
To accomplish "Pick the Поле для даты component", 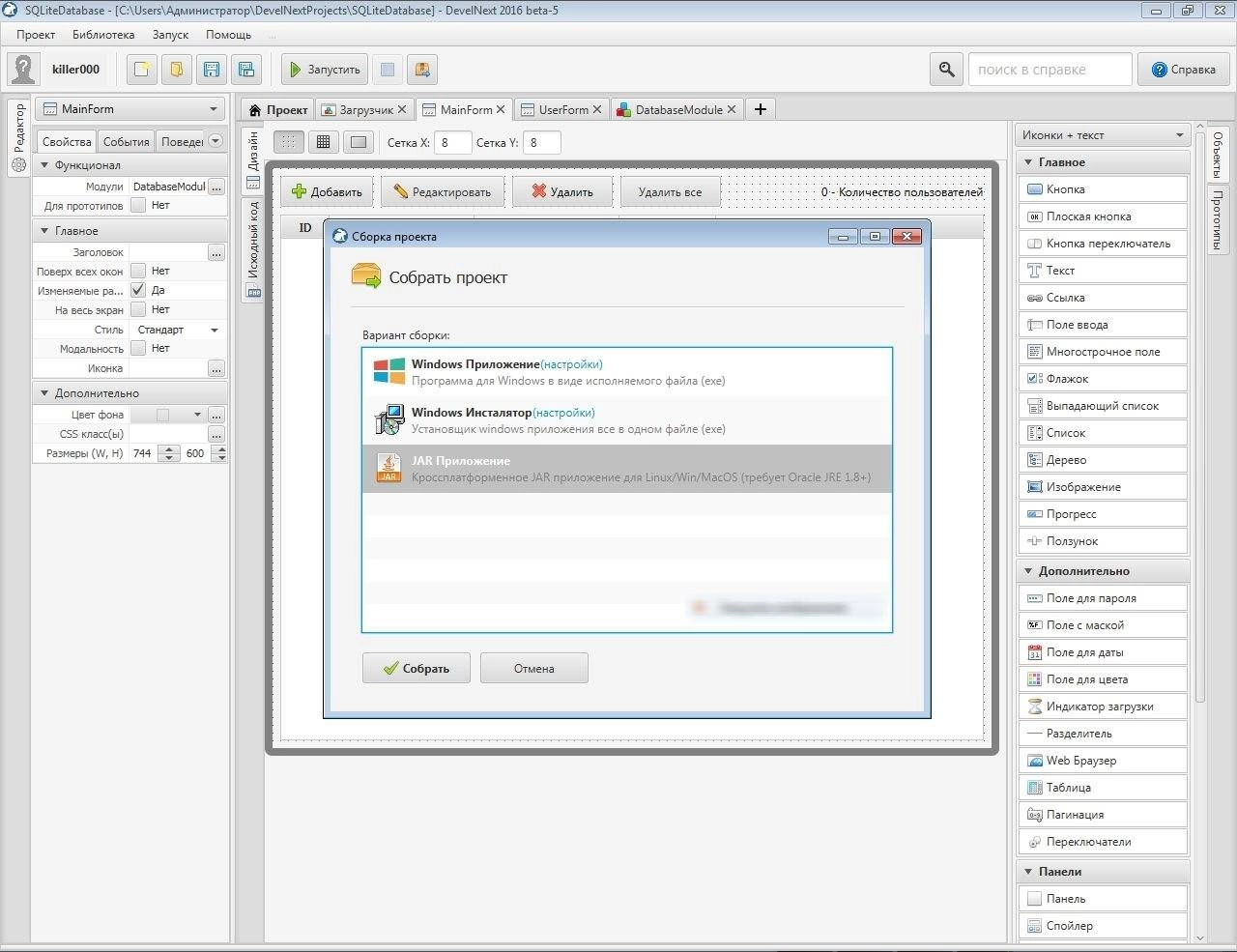I will click(x=1104, y=652).
